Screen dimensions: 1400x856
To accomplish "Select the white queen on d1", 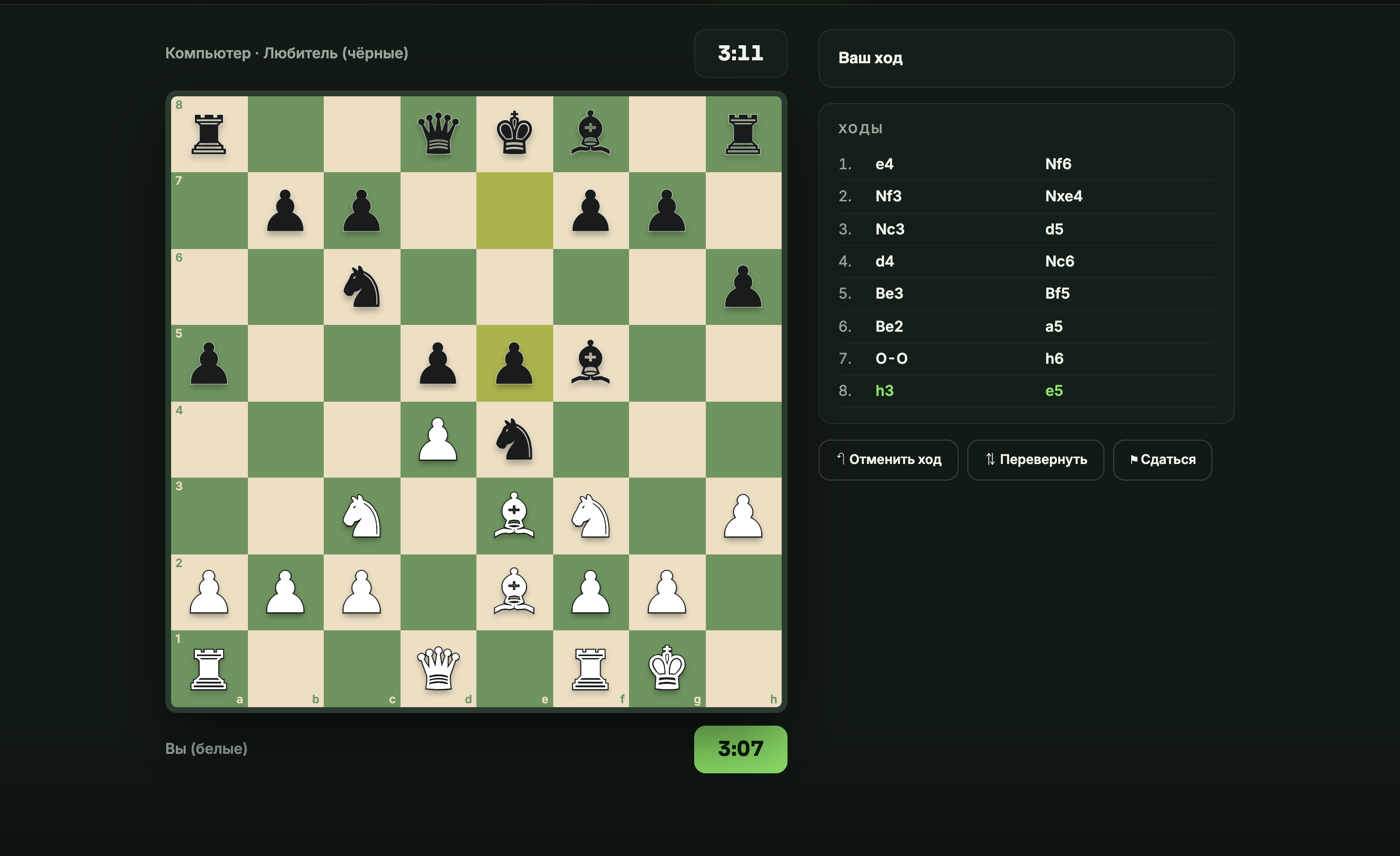I will pos(438,668).
